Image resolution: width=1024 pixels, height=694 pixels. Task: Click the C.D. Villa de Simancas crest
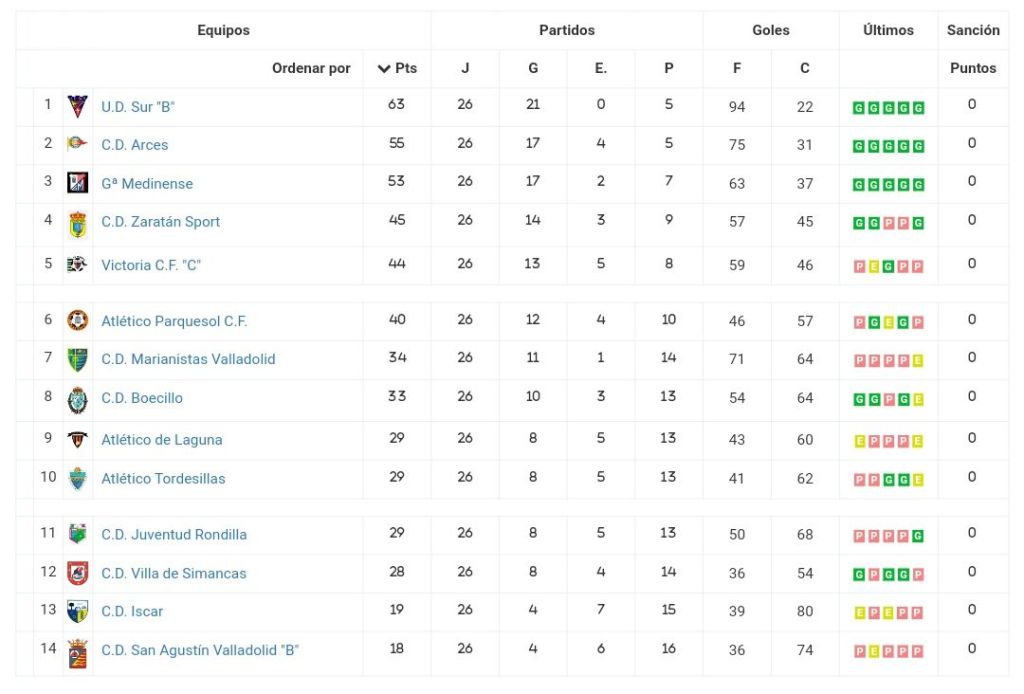77,573
